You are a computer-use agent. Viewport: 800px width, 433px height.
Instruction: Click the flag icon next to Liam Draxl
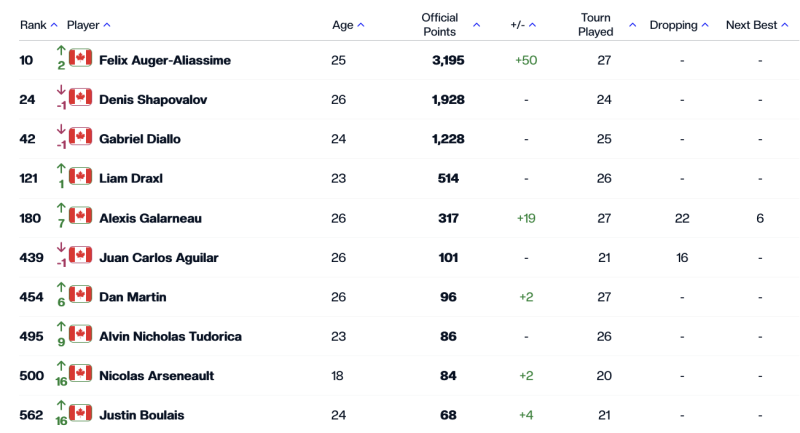point(81,176)
